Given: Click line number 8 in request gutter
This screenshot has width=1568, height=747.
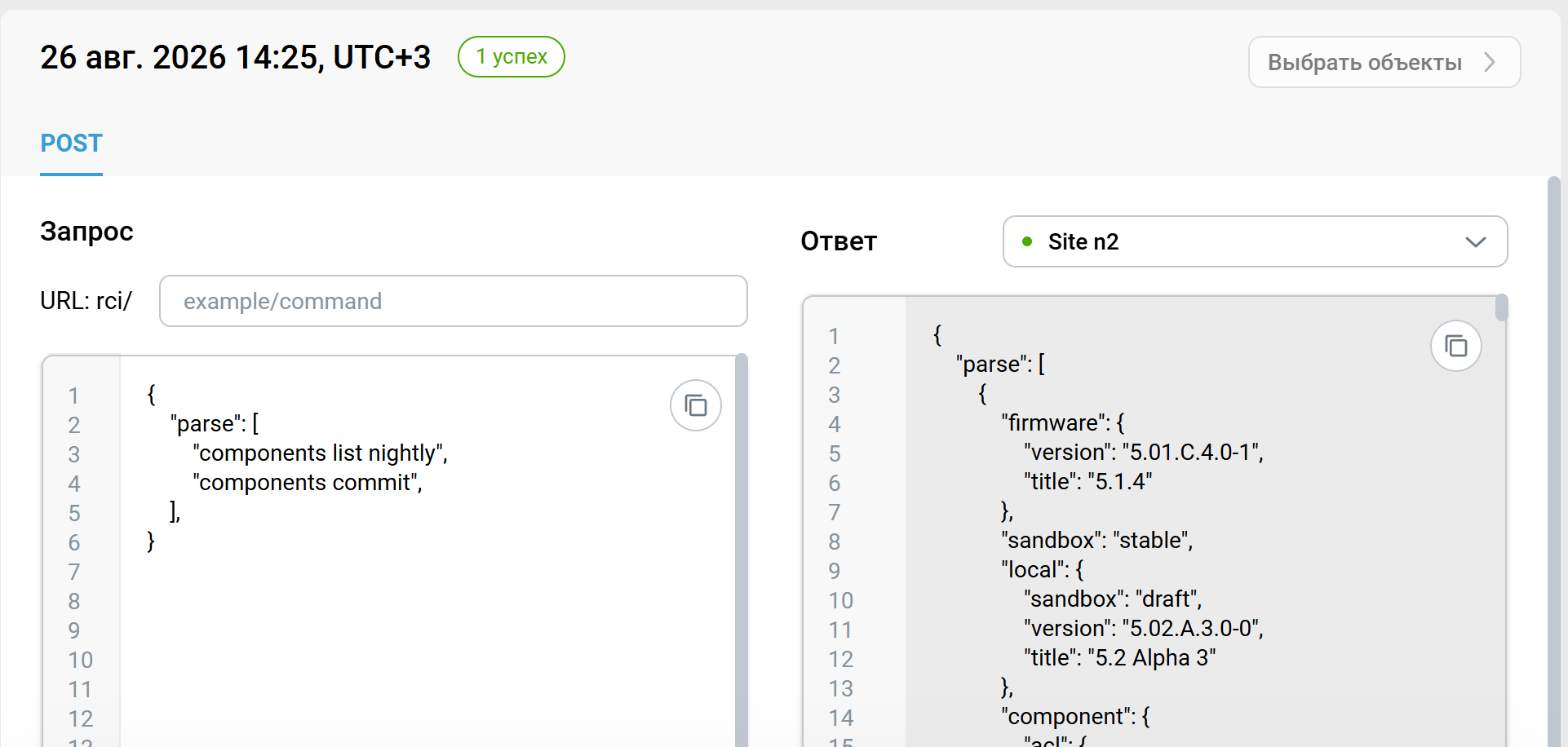Looking at the screenshot, I should 74,601.
